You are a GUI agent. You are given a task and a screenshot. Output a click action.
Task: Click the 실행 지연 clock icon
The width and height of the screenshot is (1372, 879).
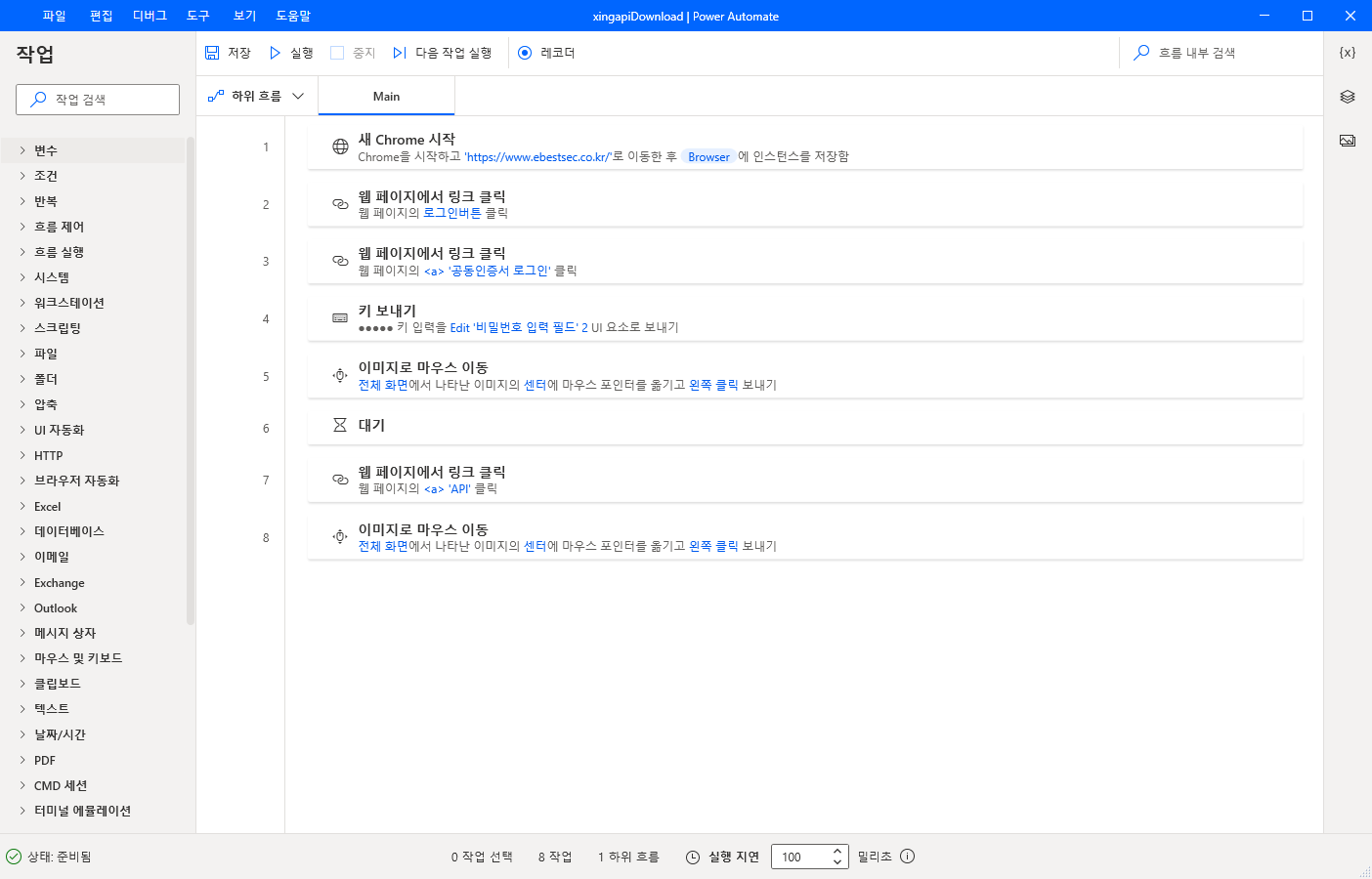[693, 857]
